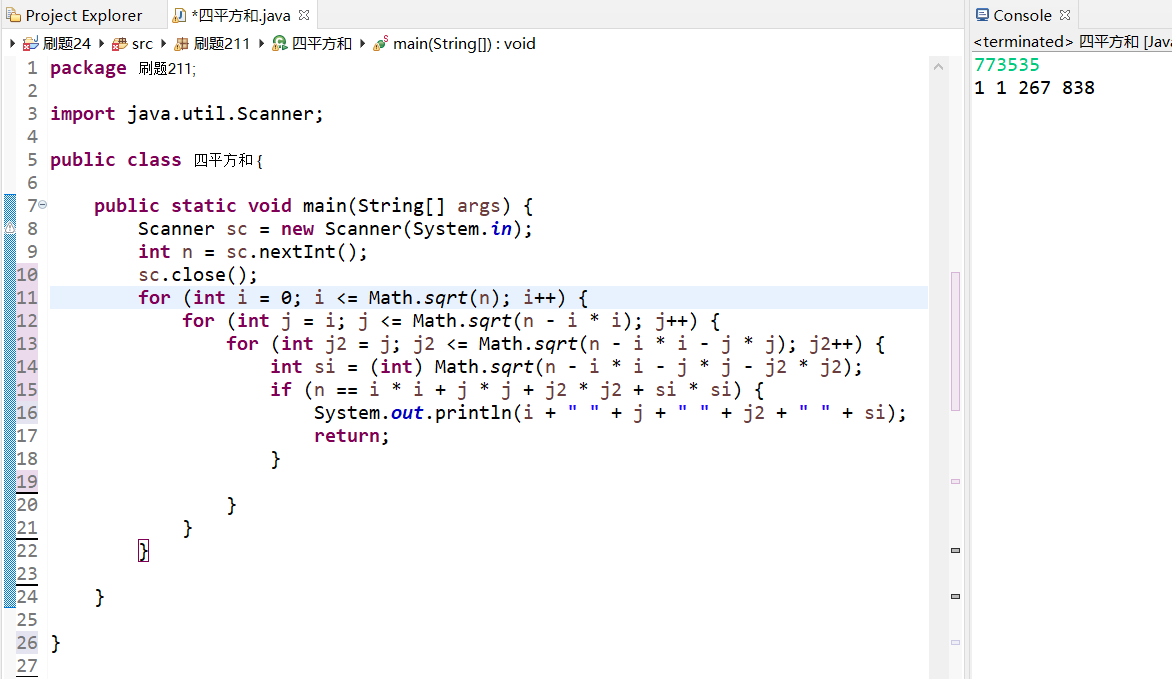Viewport: 1172px width, 679px height.
Task: Click the Project Explorer folder icon
Action: point(13,15)
